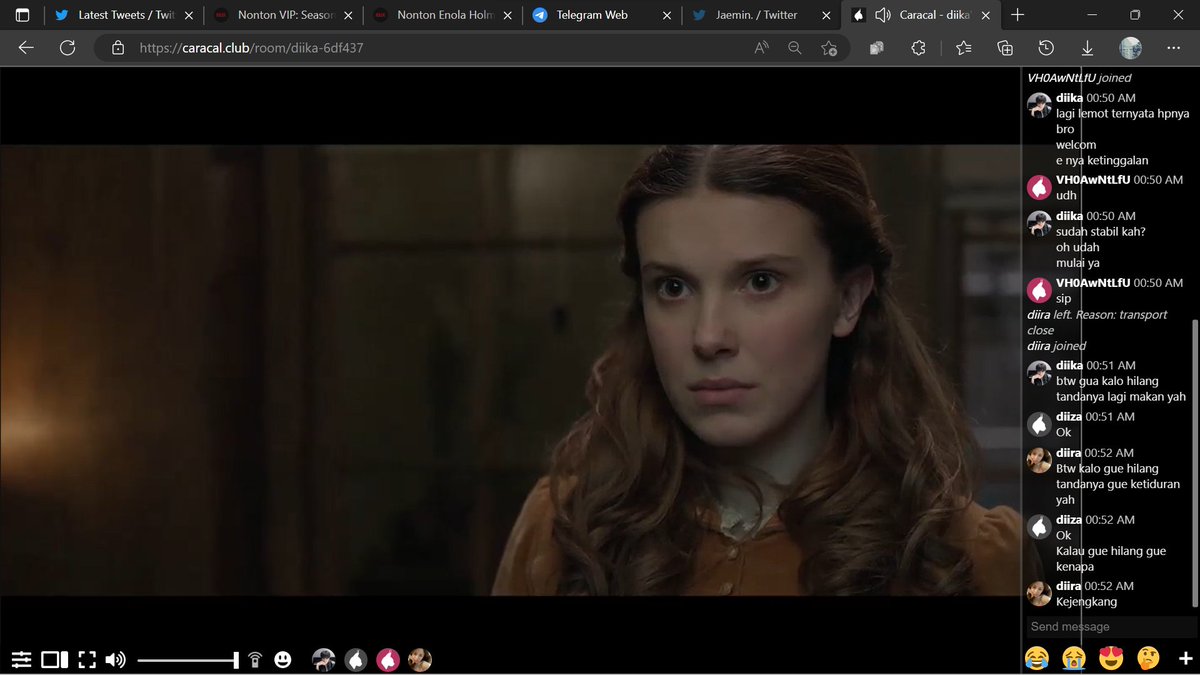Click username VH0AwNtLfU above 'udh'
The height and width of the screenshot is (675, 1200).
coord(1093,180)
